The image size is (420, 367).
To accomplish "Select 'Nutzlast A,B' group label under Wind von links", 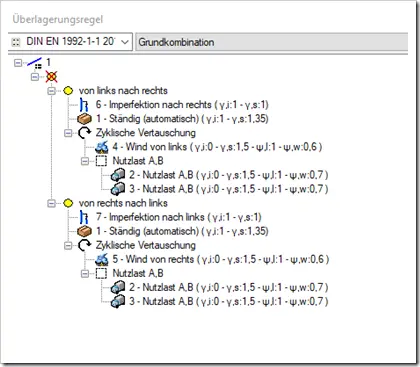I will (138, 161).
